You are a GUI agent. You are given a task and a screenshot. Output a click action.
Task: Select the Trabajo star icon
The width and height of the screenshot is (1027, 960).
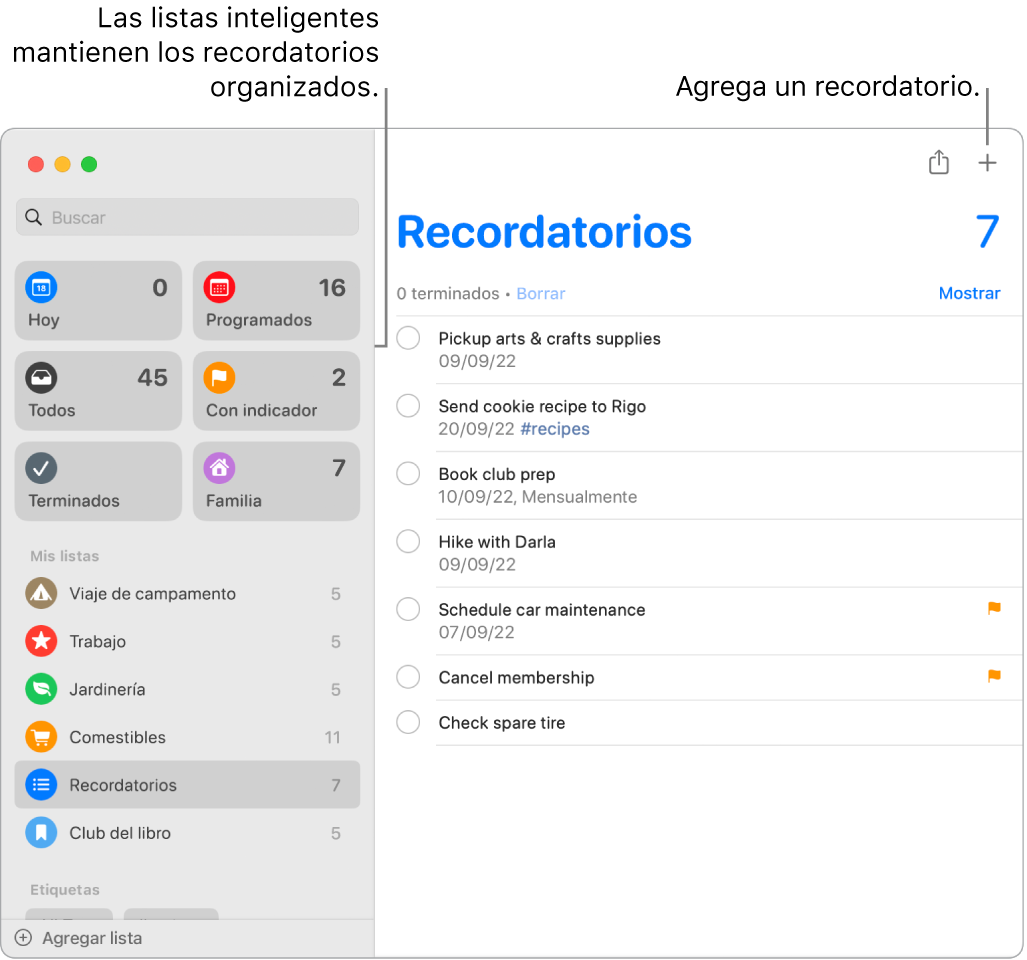tap(40, 641)
